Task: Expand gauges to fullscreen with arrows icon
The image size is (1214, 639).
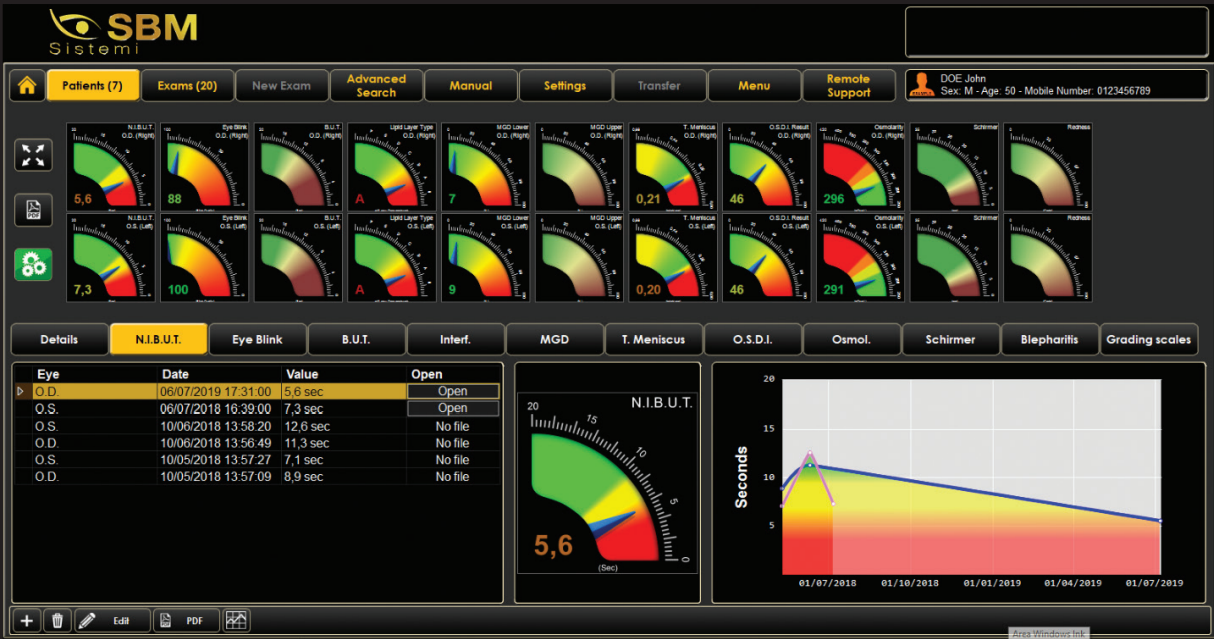Action: coord(33,155)
